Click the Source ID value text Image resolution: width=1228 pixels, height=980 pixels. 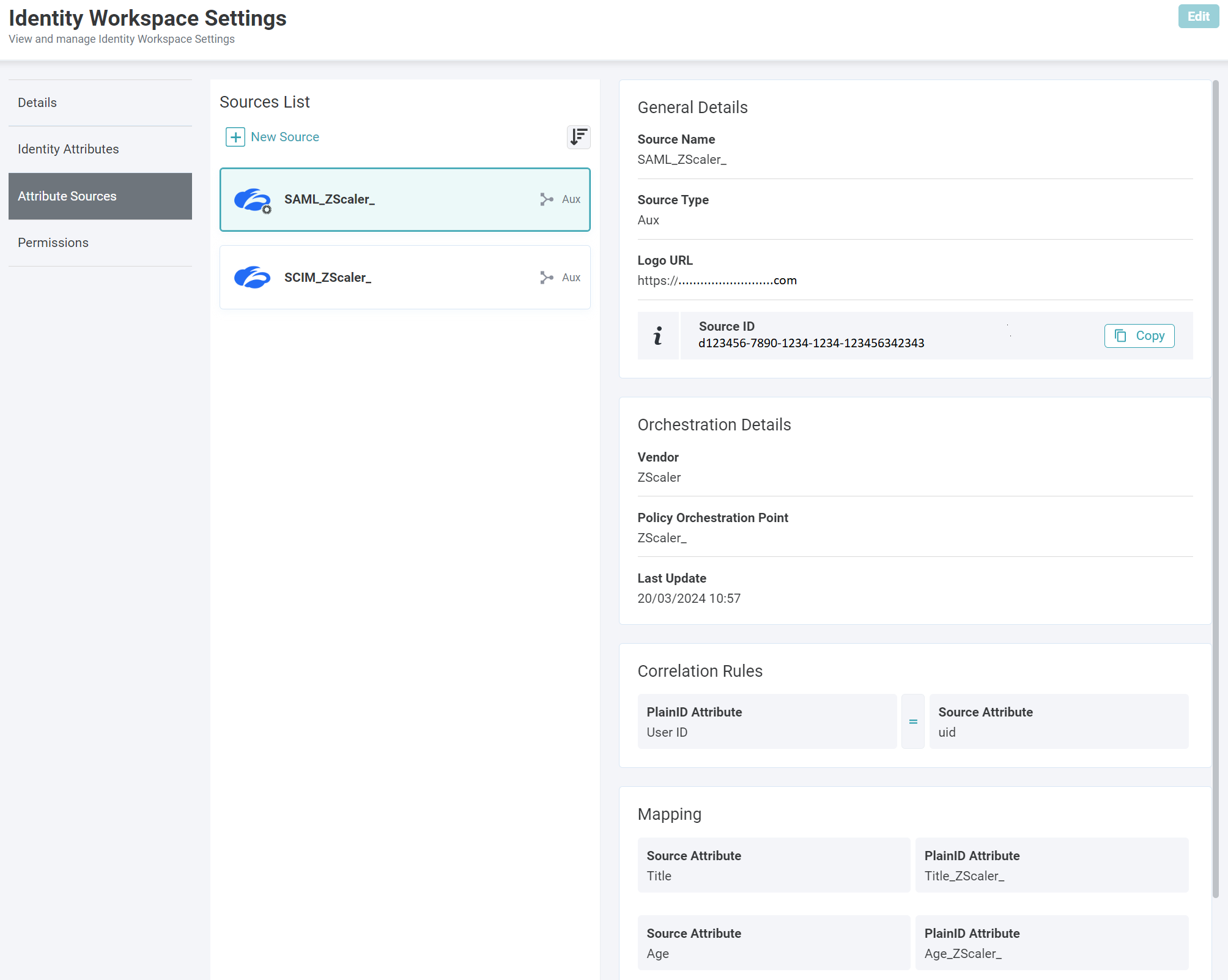click(812, 344)
